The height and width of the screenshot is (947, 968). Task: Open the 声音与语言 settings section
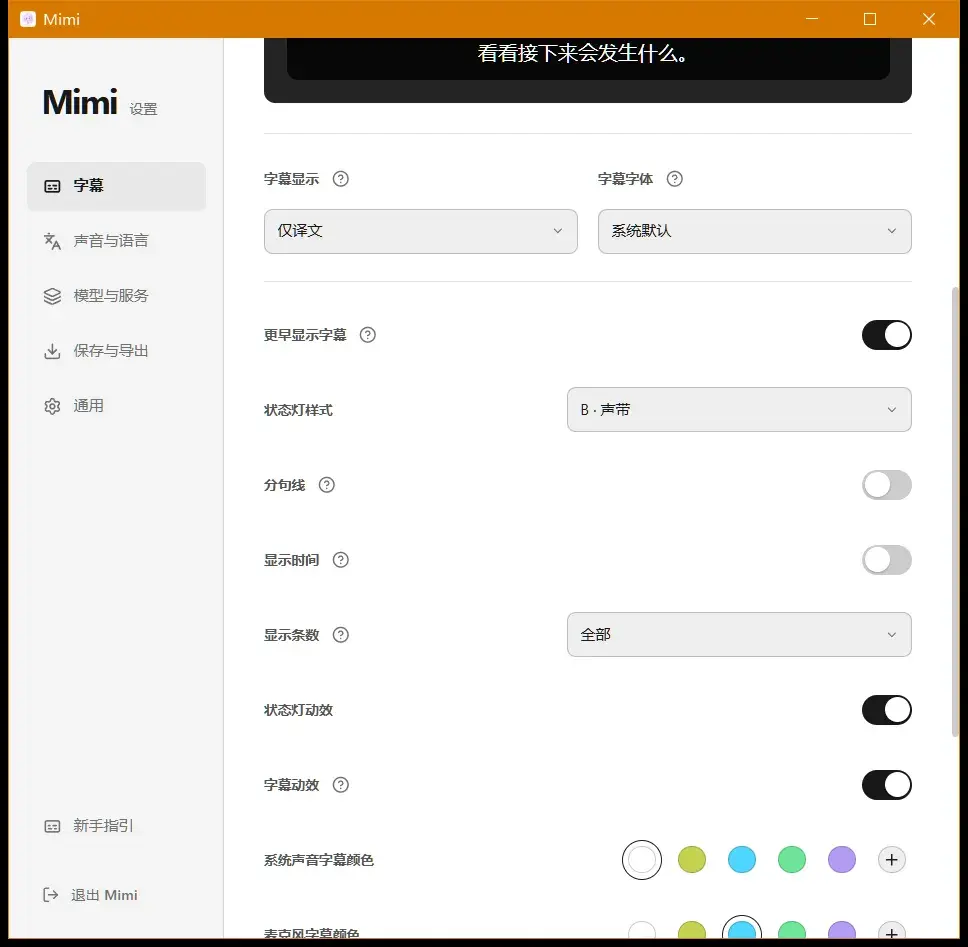pos(116,241)
